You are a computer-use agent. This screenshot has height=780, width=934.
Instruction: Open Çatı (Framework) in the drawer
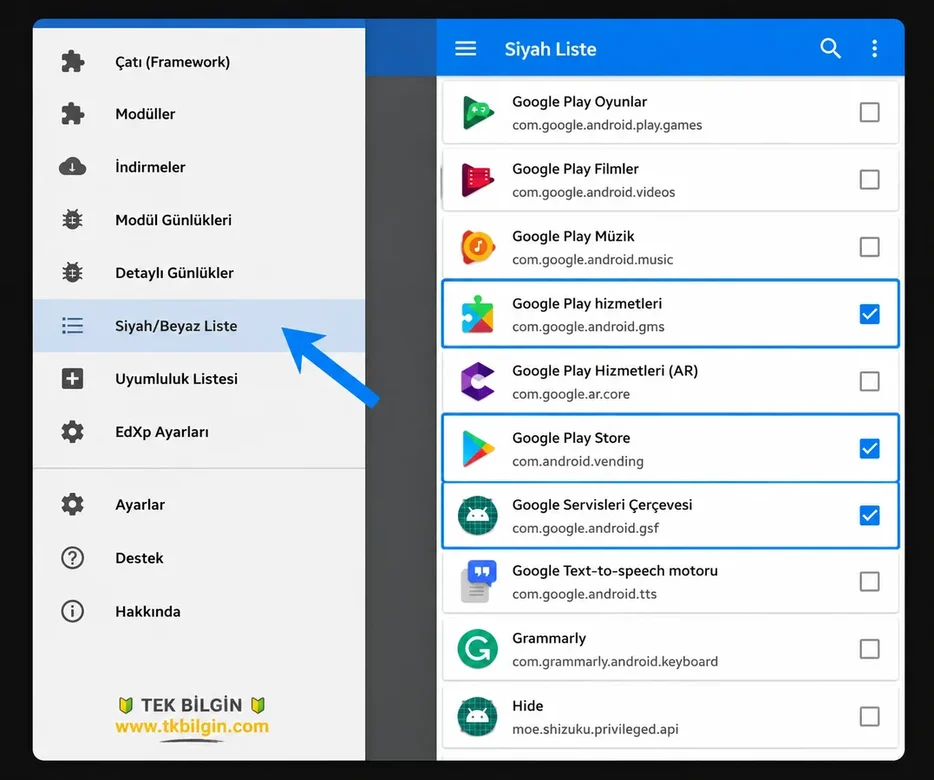coord(199,61)
